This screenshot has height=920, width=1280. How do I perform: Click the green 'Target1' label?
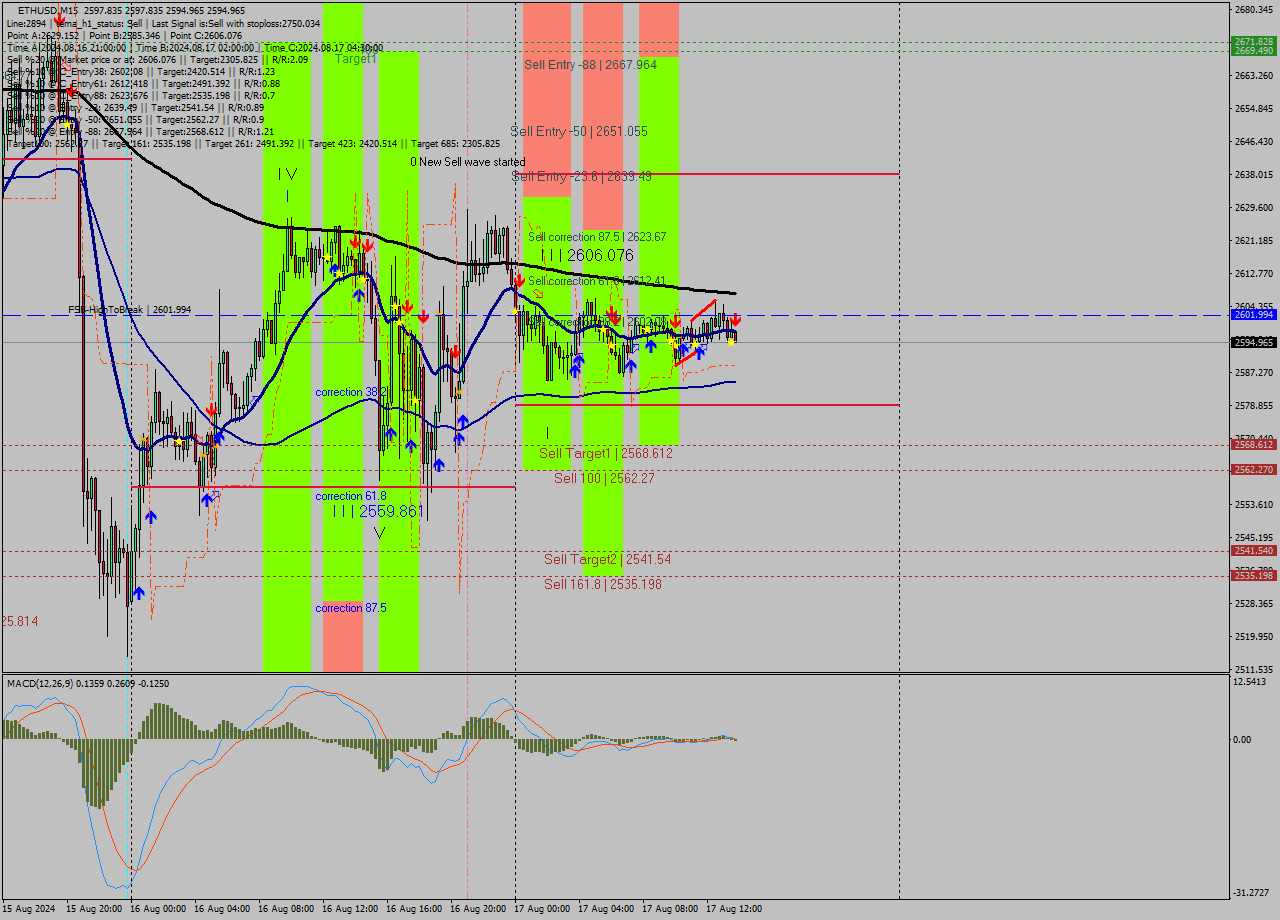coord(356,59)
